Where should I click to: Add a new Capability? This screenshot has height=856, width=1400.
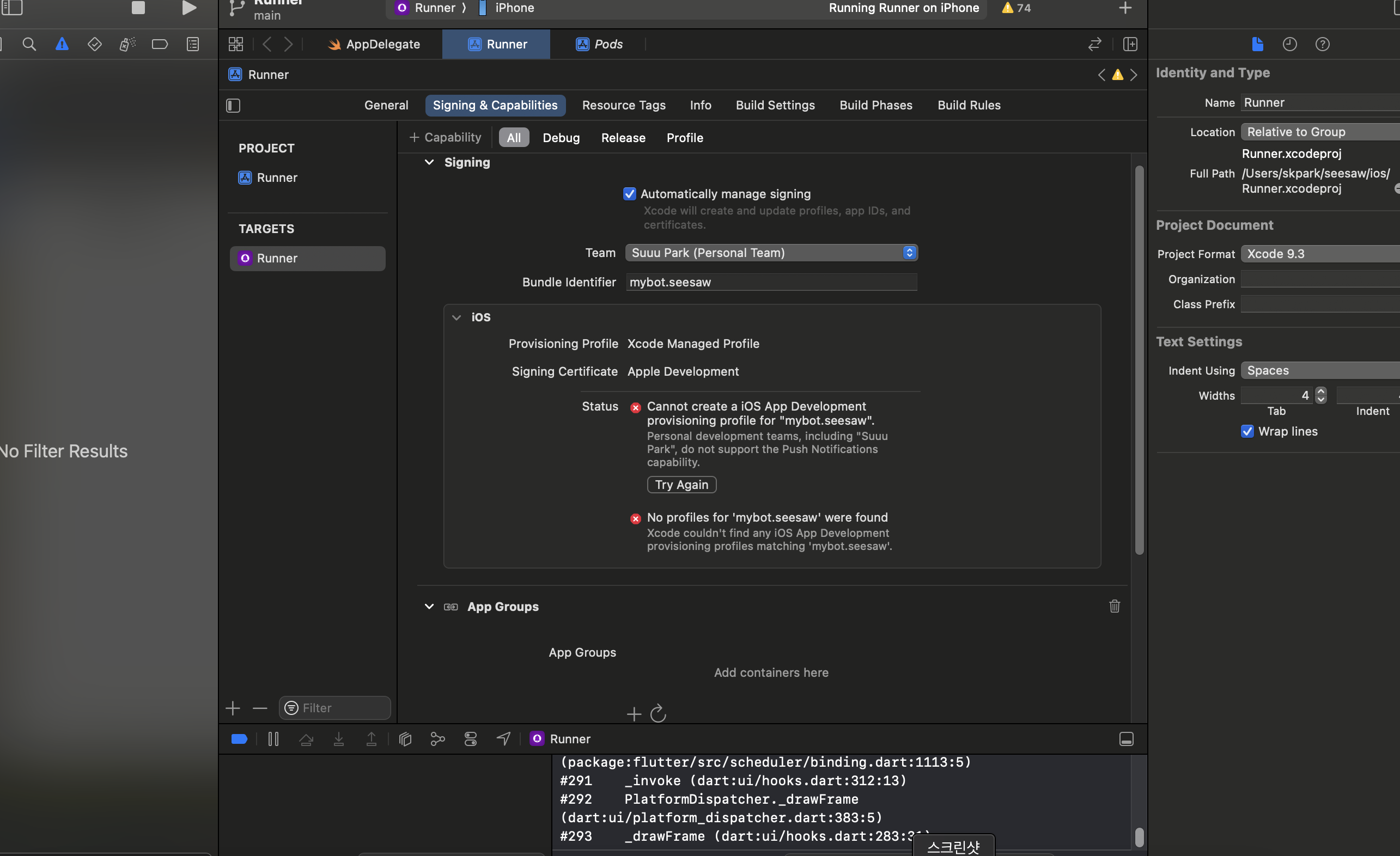(446, 137)
